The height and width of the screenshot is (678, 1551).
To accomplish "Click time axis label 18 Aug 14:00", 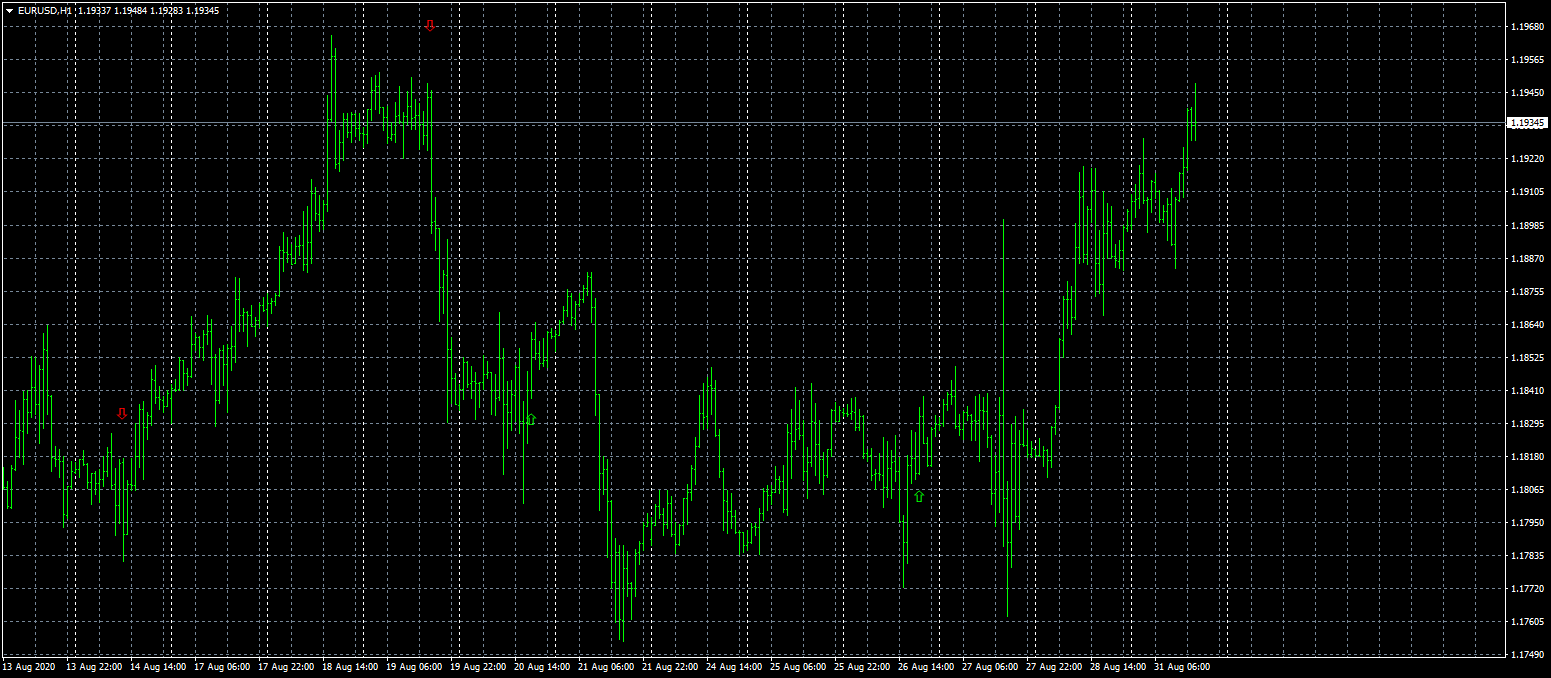I will coord(351,666).
